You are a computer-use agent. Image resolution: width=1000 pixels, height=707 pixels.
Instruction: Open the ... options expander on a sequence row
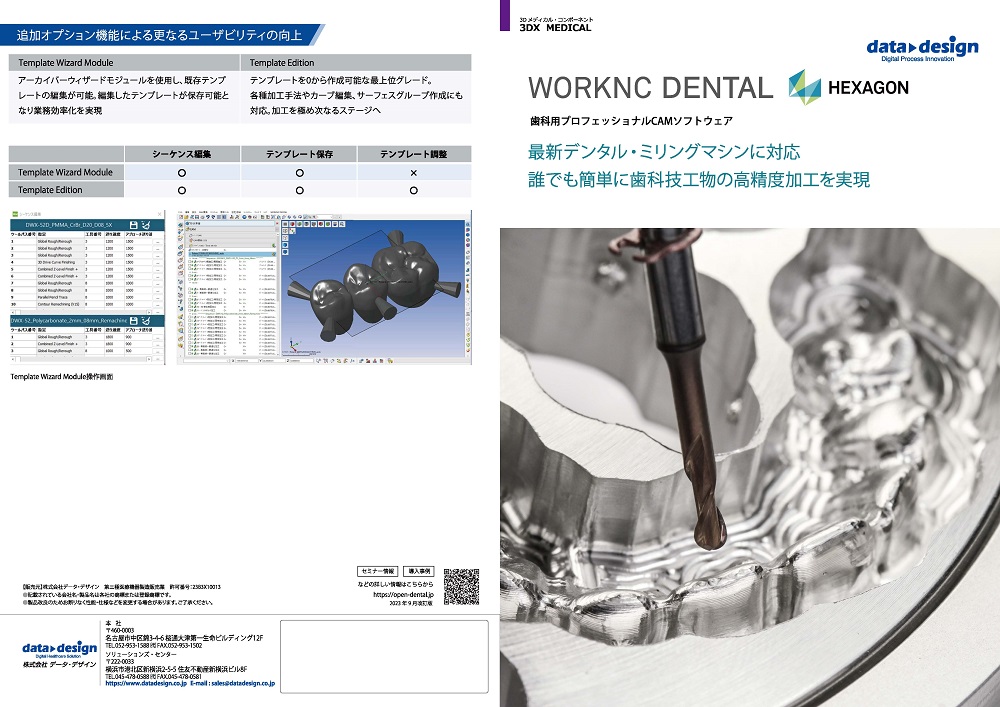157,242
